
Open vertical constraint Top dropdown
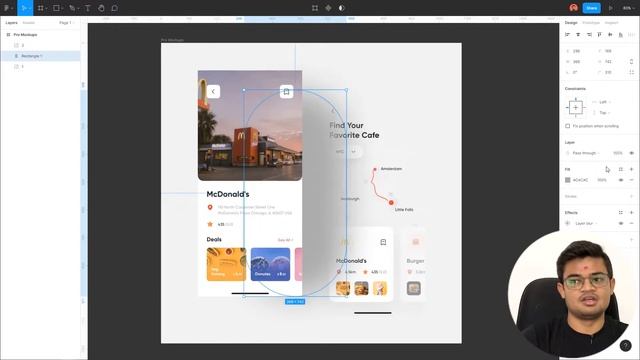[x=602, y=113]
